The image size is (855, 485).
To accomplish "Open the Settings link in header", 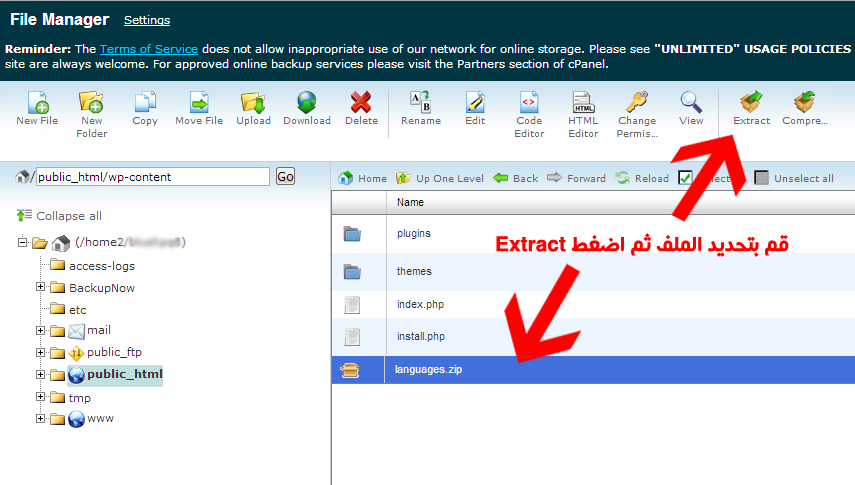I will pyautogui.click(x=147, y=20).
